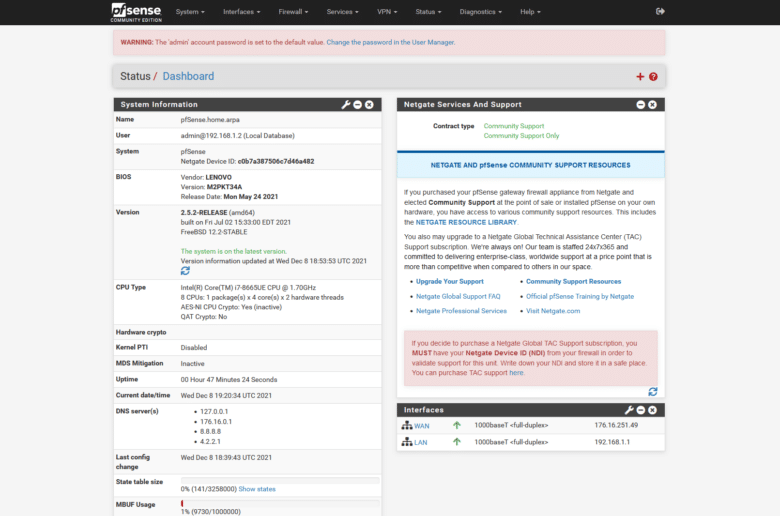Refresh version information update check icon
Viewport: 780px width, 516px height.
185,271
